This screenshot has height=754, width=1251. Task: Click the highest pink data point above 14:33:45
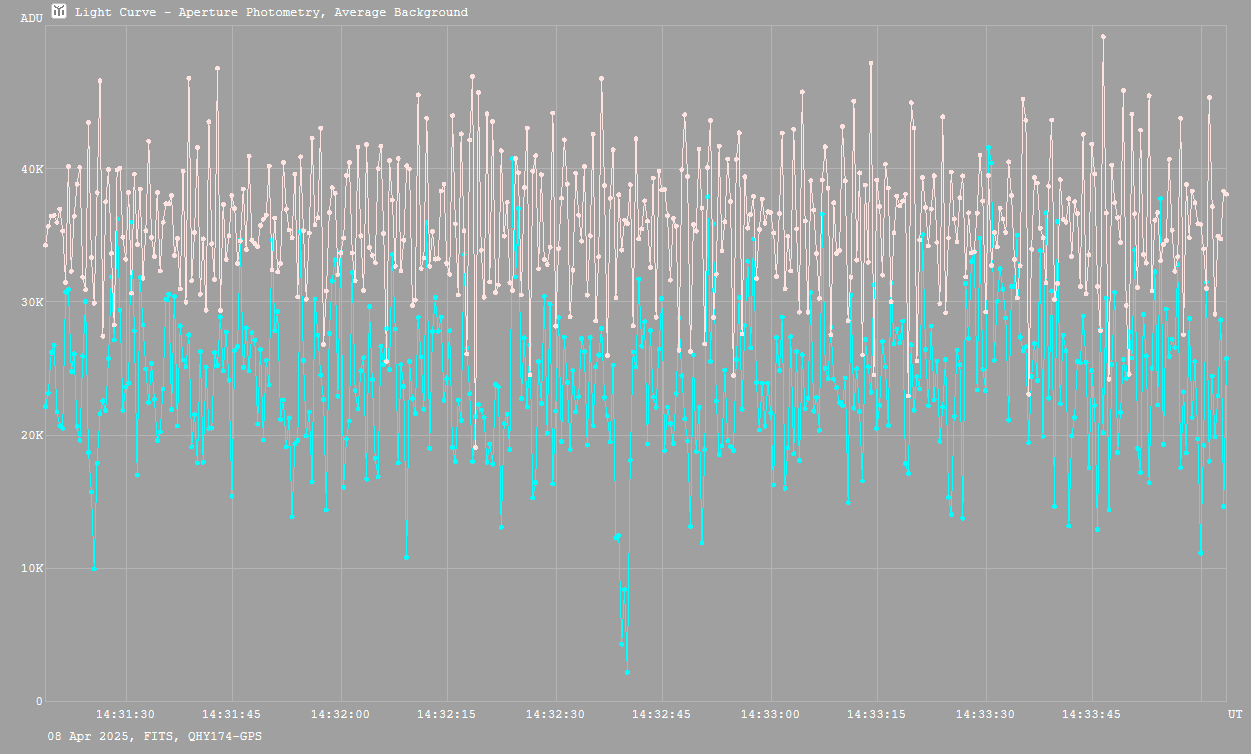[1103, 36]
